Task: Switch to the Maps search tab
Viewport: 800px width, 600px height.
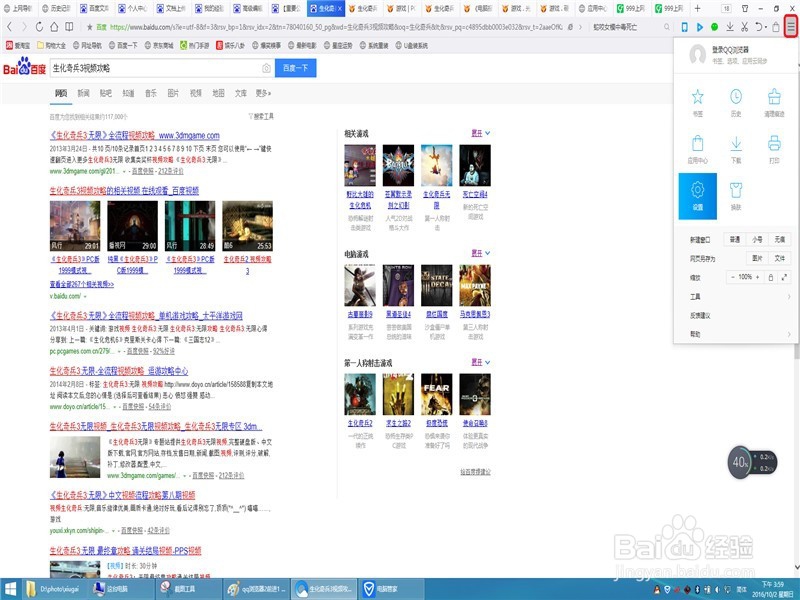Action: click(x=218, y=93)
